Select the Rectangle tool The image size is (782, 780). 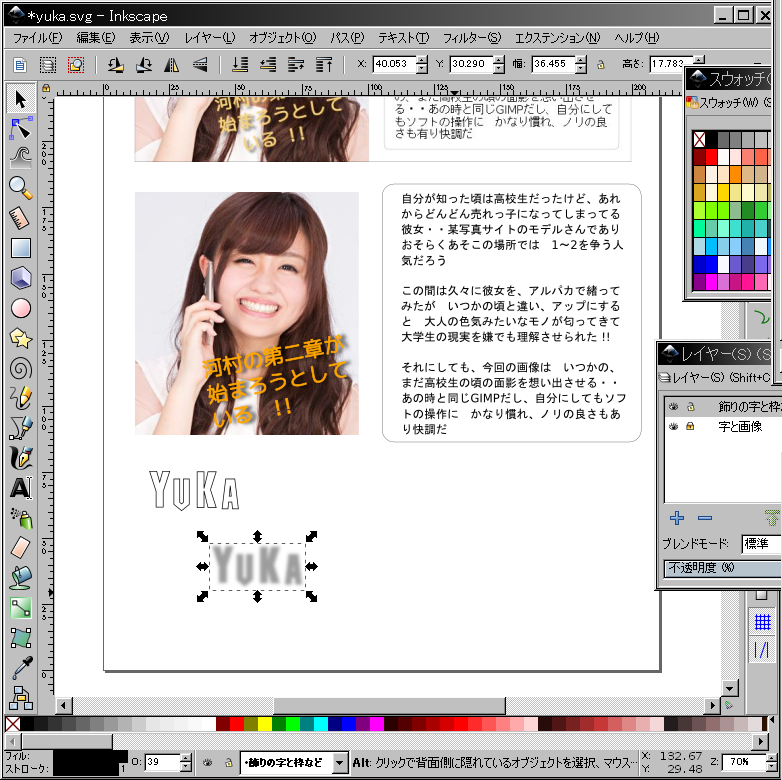tap(20, 248)
